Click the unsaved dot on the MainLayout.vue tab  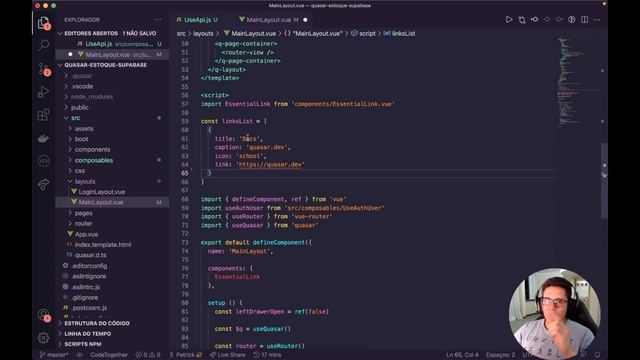pos(305,20)
